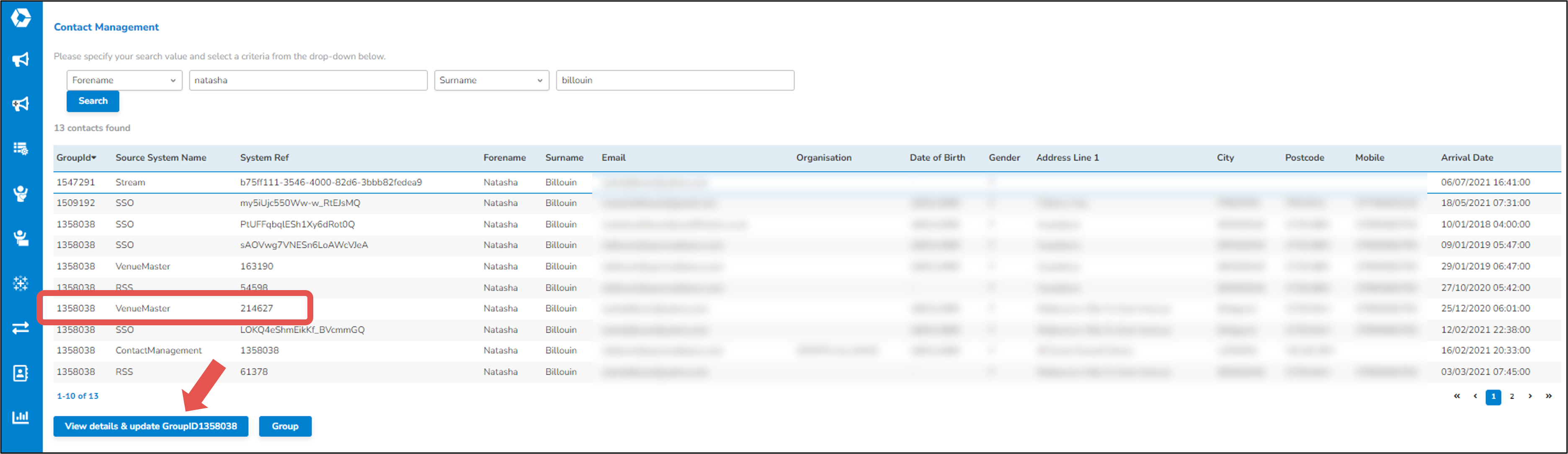
Task: Open the campaigns megaphone icon in sidebar
Action: [x=20, y=60]
